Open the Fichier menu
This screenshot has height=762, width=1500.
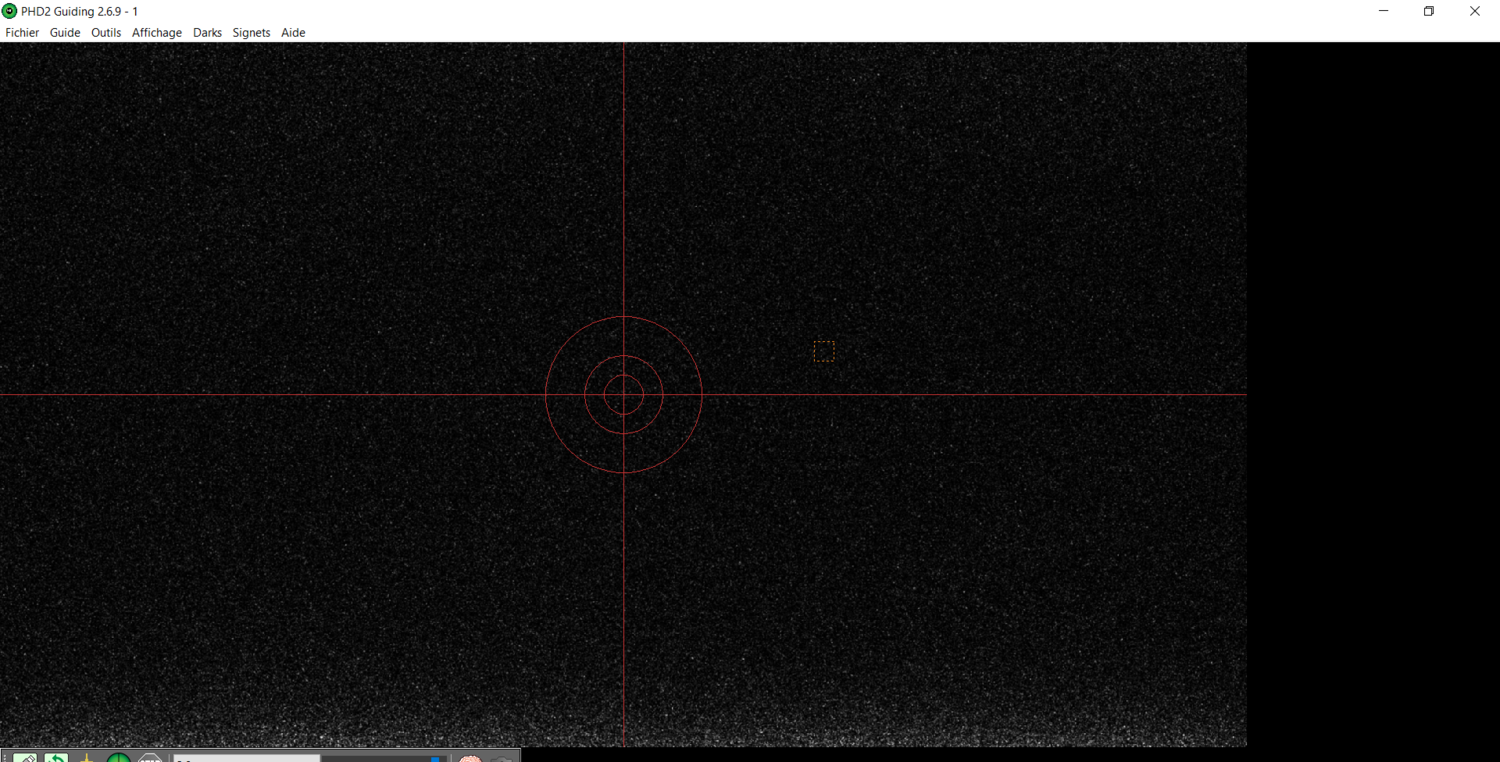pyautogui.click(x=22, y=32)
